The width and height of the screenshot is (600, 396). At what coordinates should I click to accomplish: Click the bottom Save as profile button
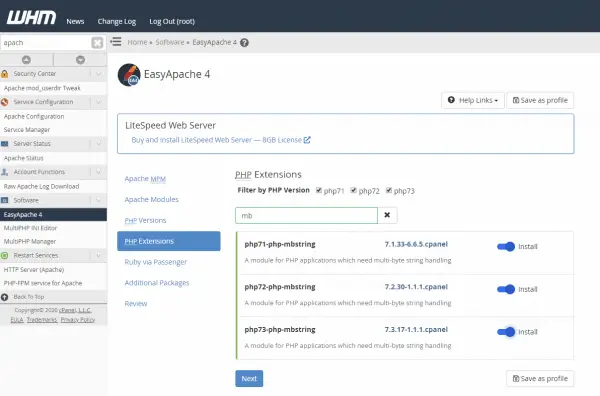point(540,378)
